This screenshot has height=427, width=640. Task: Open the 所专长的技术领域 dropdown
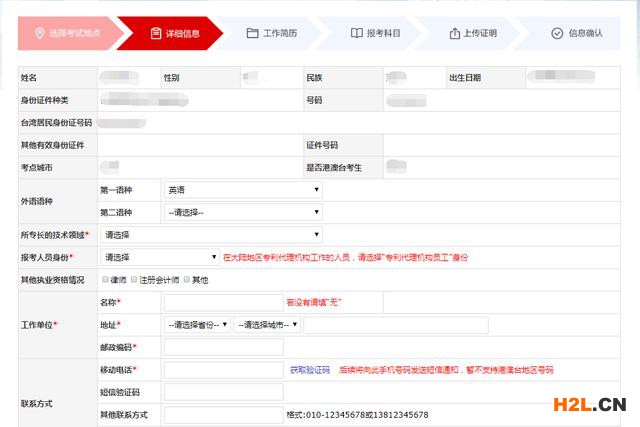point(210,235)
